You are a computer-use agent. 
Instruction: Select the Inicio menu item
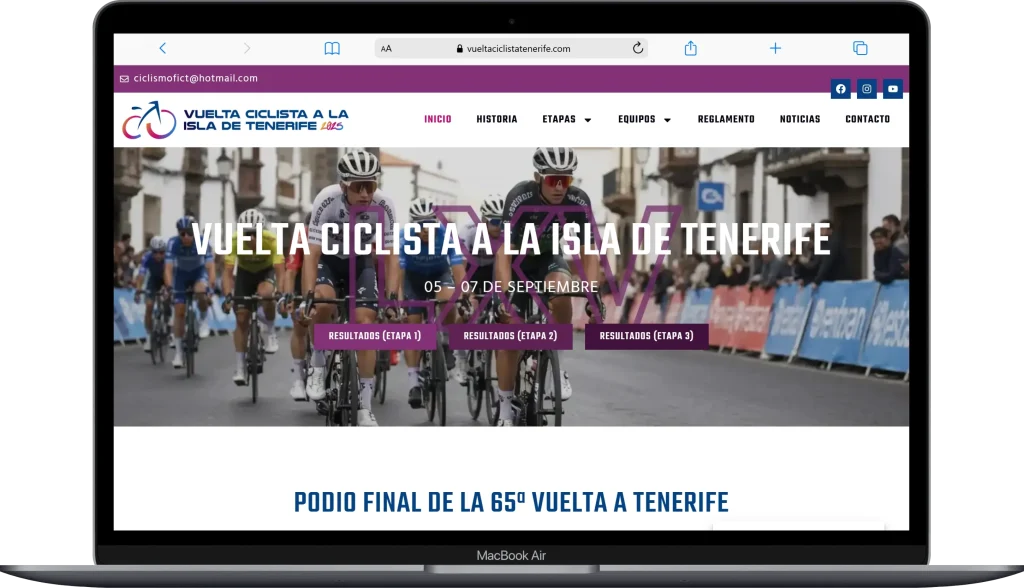tap(437, 119)
